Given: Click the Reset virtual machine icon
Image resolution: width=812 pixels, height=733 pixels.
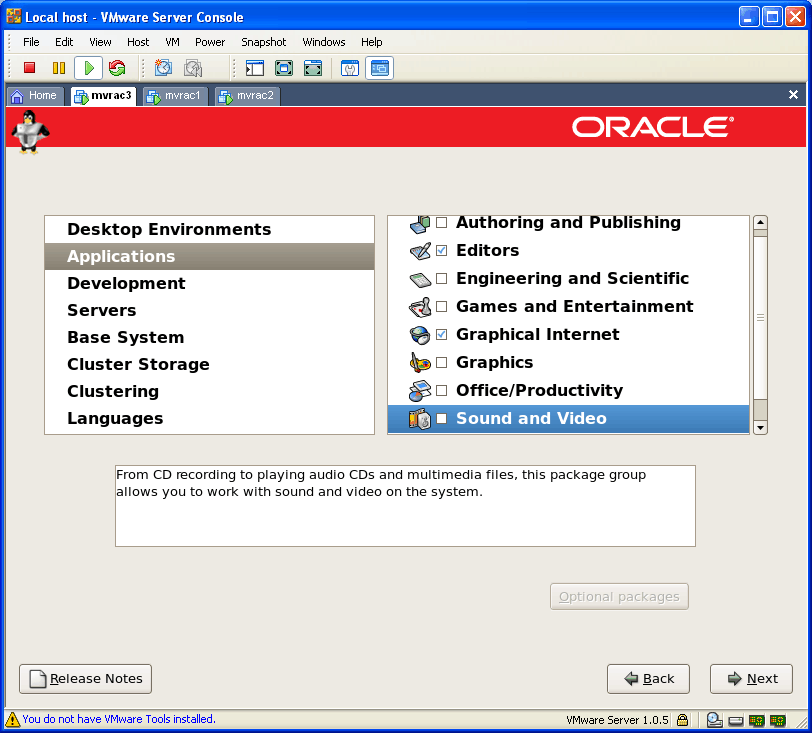Looking at the screenshot, I should pyautogui.click(x=117, y=68).
